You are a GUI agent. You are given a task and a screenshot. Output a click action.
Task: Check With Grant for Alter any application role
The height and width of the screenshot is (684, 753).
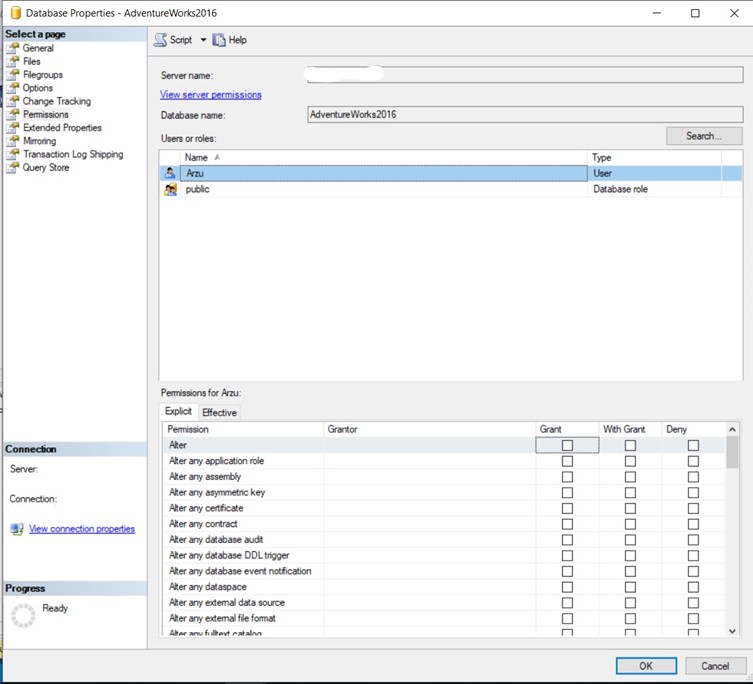click(630, 461)
